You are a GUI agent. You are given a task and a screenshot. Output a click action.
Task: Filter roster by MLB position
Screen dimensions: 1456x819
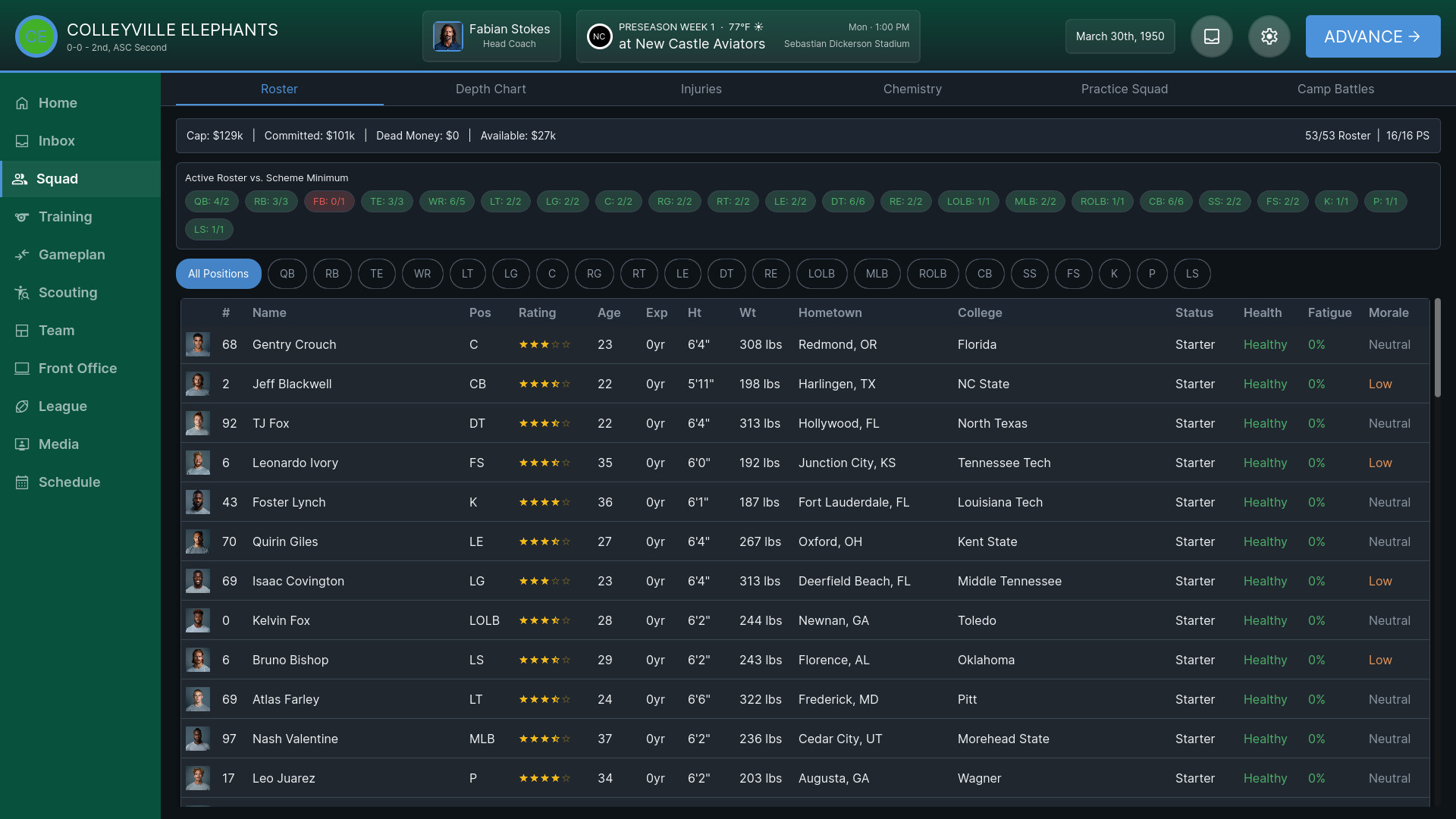[877, 274]
